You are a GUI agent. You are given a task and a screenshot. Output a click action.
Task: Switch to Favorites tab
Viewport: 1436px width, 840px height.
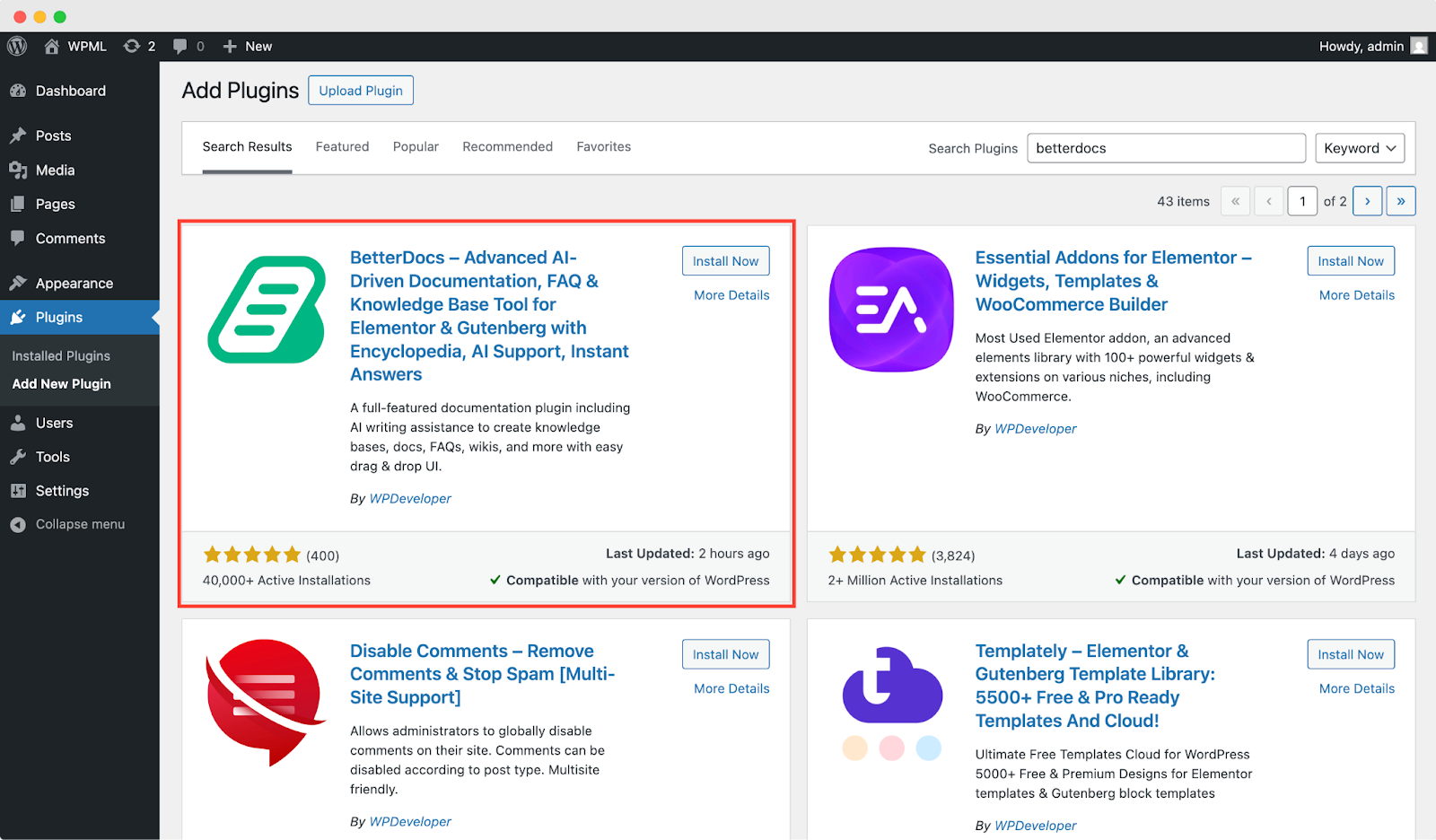603,146
